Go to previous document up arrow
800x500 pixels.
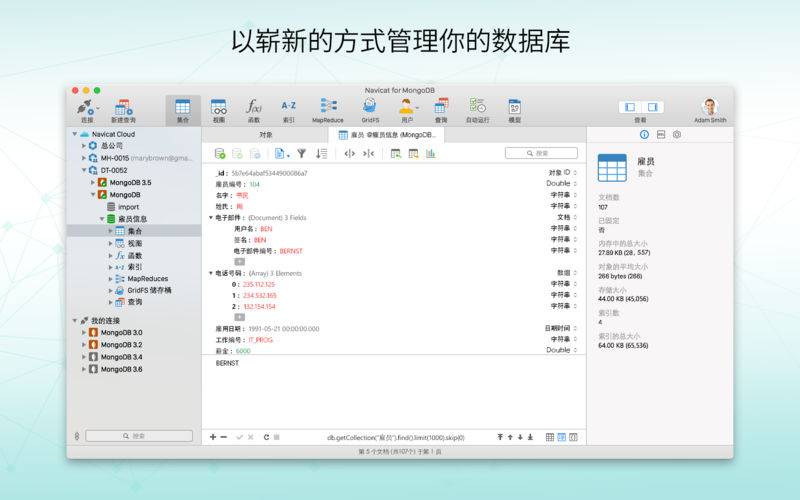tap(510, 437)
